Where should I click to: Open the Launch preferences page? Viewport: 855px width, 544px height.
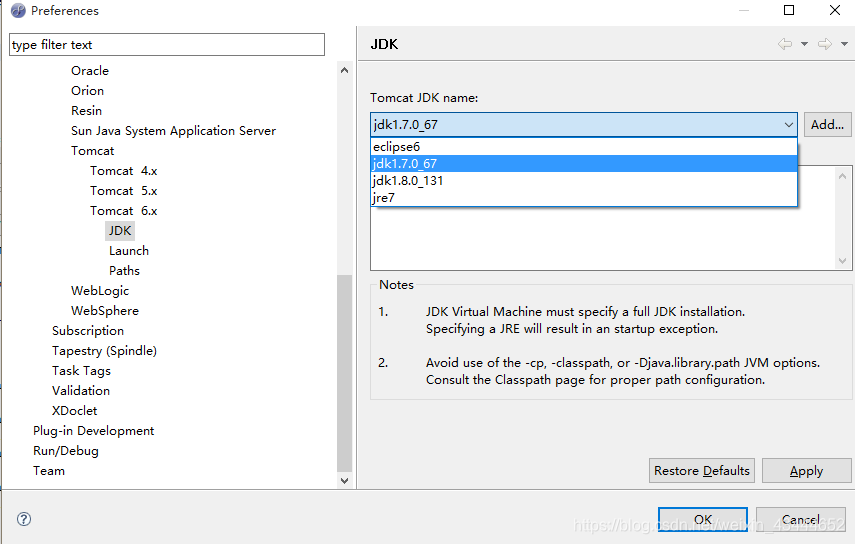129,251
